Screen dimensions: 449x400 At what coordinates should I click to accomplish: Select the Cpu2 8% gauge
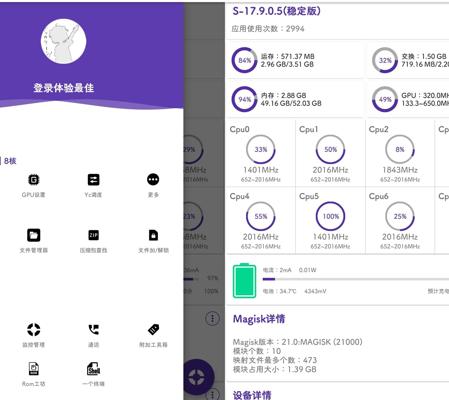tap(400, 149)
